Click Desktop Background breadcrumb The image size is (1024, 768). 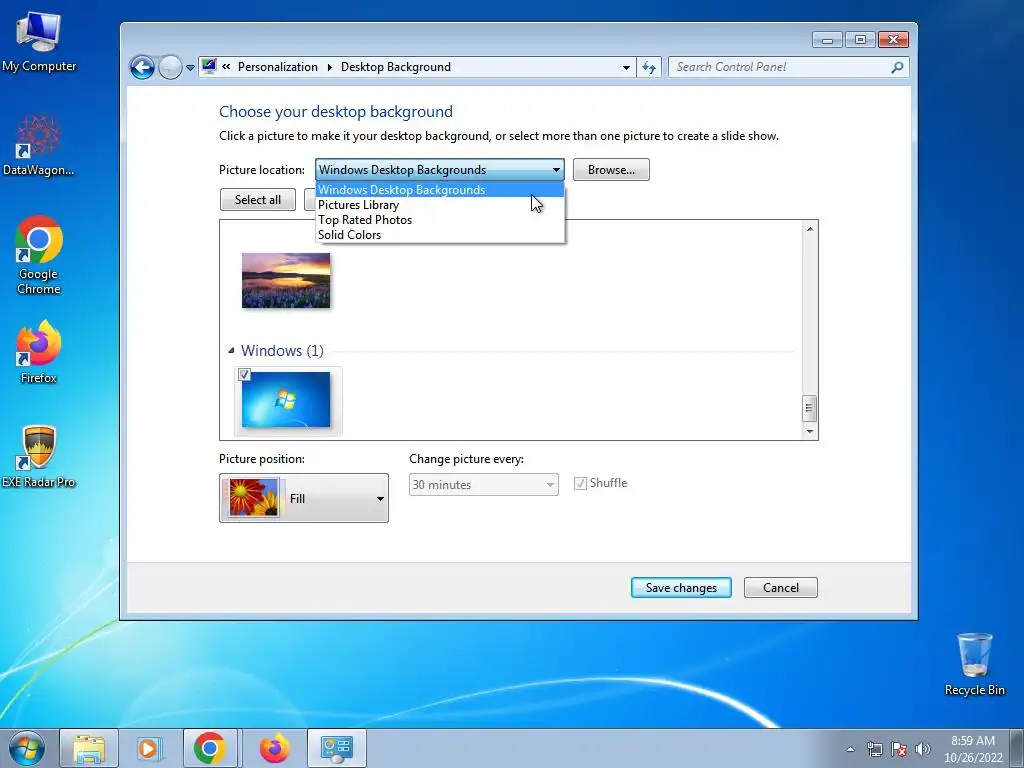pyautogui.click(x=396, y=67)
